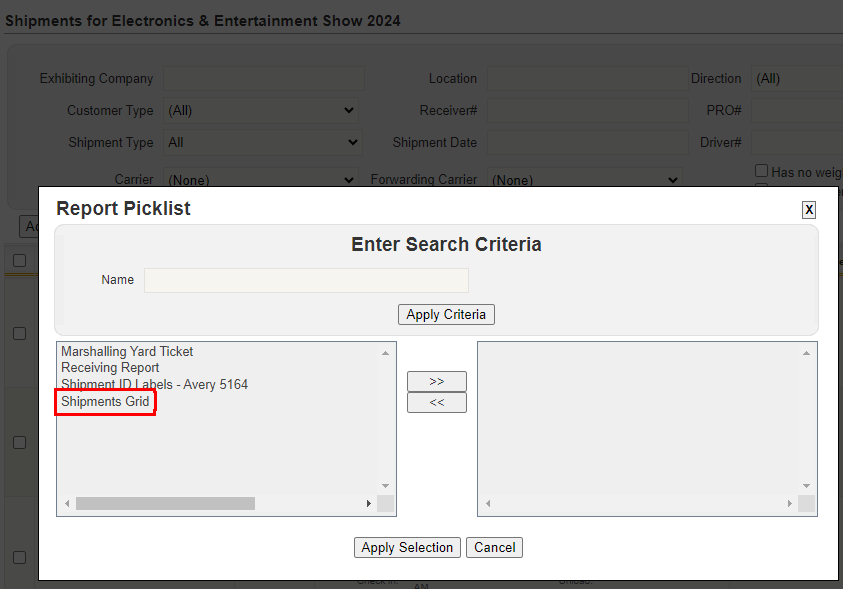The image size is (843, 589).
Task: Click the move right (>>) button
Action: (x=437, y=381)
